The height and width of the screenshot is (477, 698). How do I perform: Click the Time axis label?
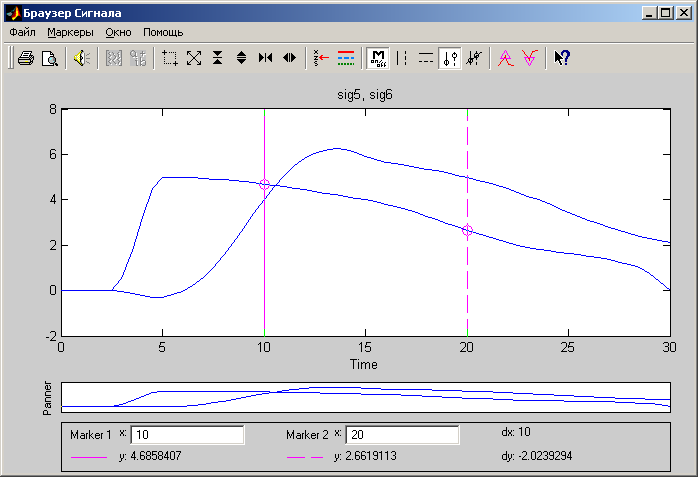(364, 364)
